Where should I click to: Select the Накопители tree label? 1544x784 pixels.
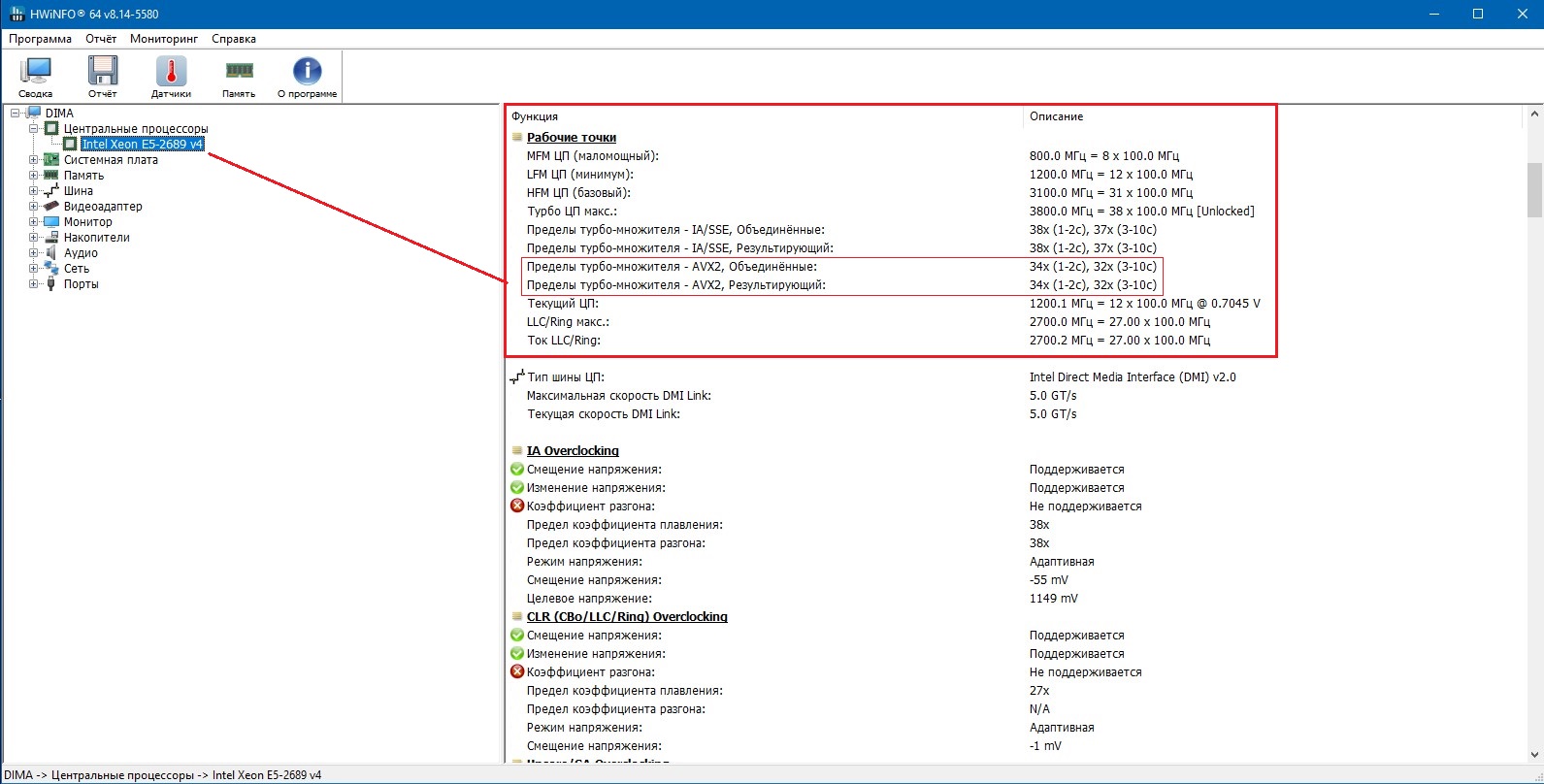click(x=97, y=237)
